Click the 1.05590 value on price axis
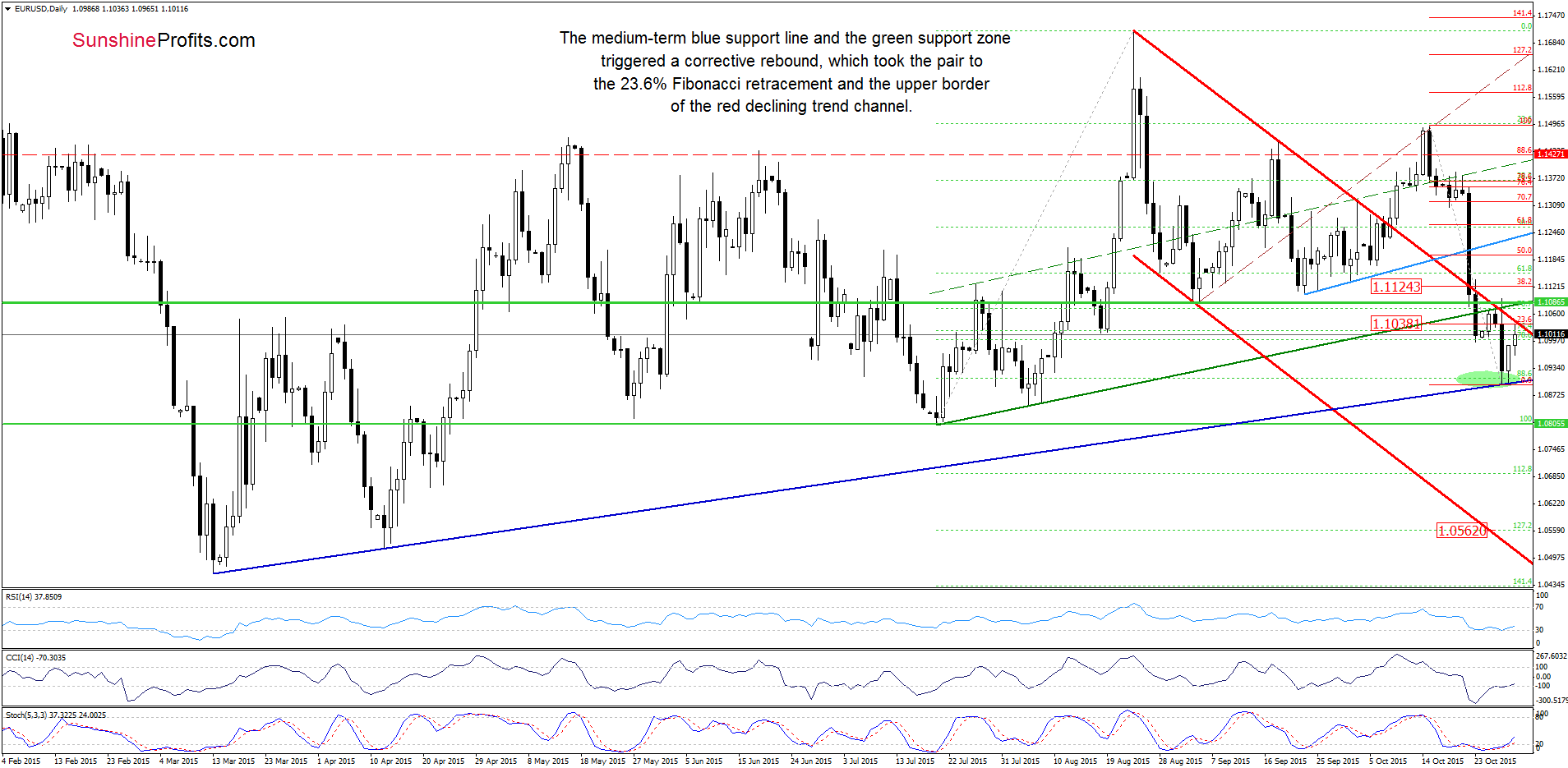 (1550, 531)
